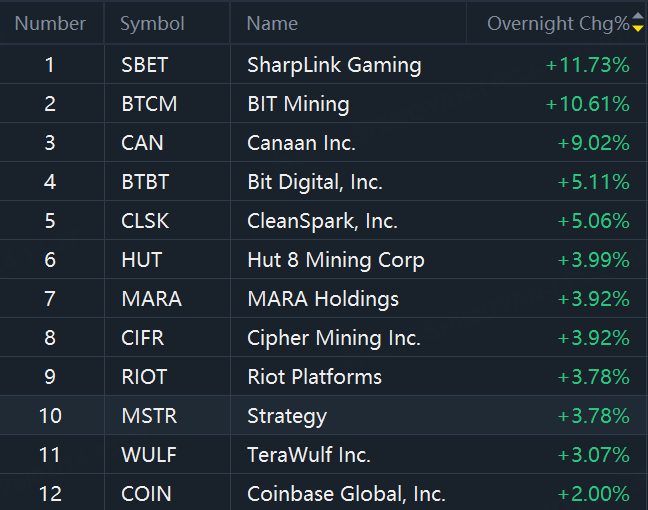
Task: Open Bit Digital, Inc. row
Action: [315, 182]
